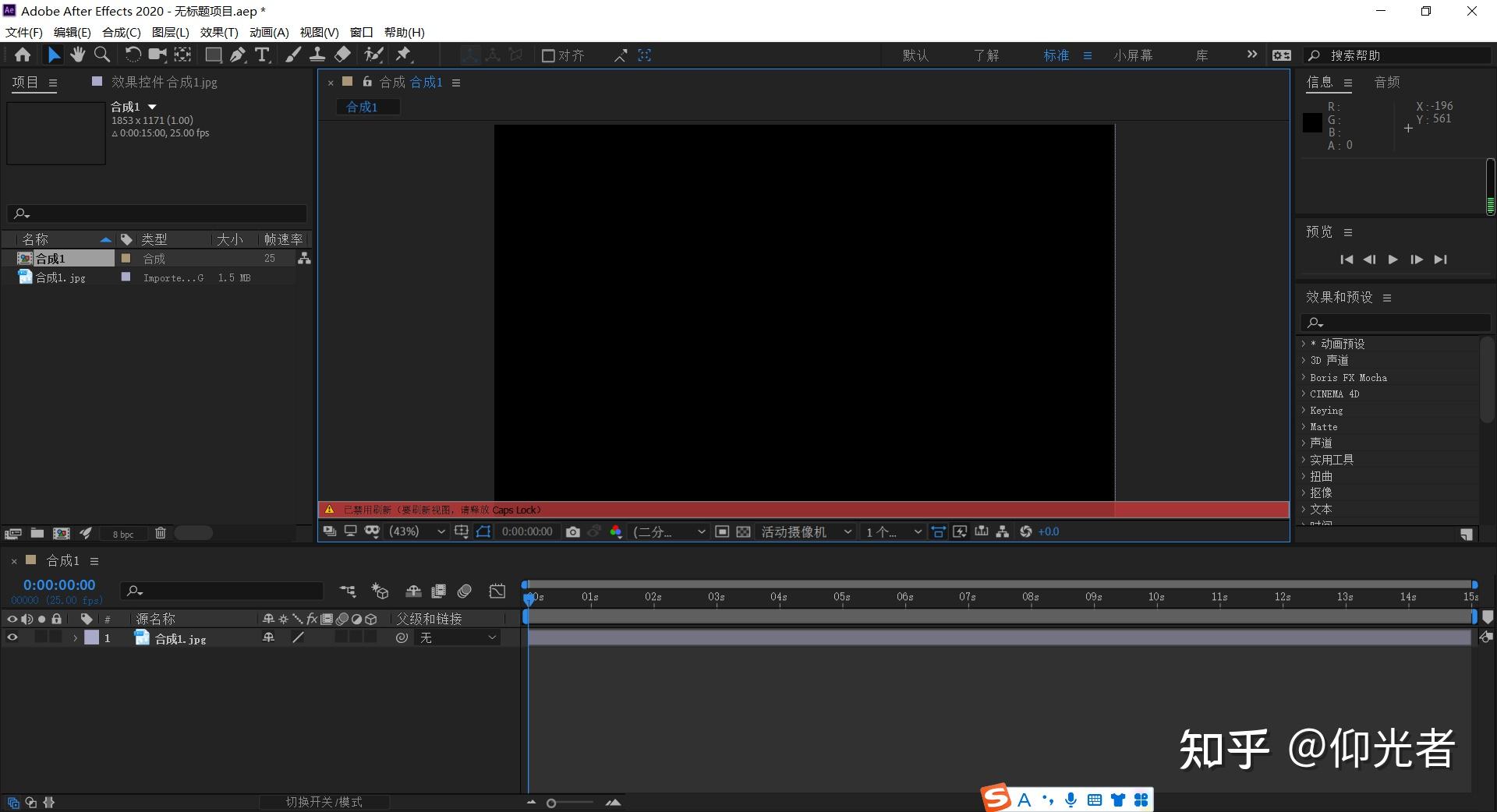Create new folder in Project panel
The image size is (1497, 812).
tap(37, 533)
